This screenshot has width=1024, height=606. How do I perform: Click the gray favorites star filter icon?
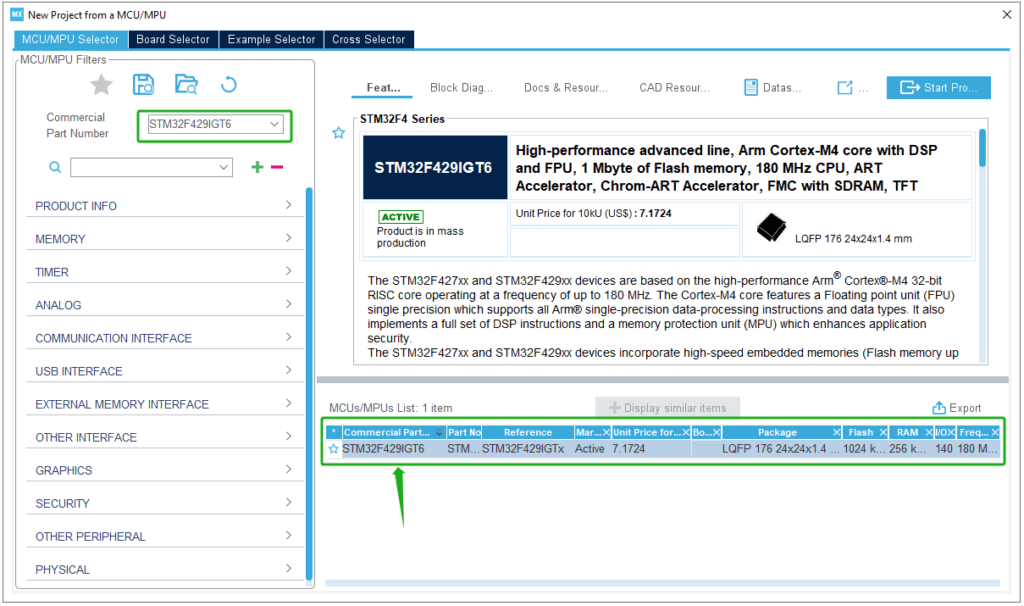pyautogui.click(x=102, y=84)
